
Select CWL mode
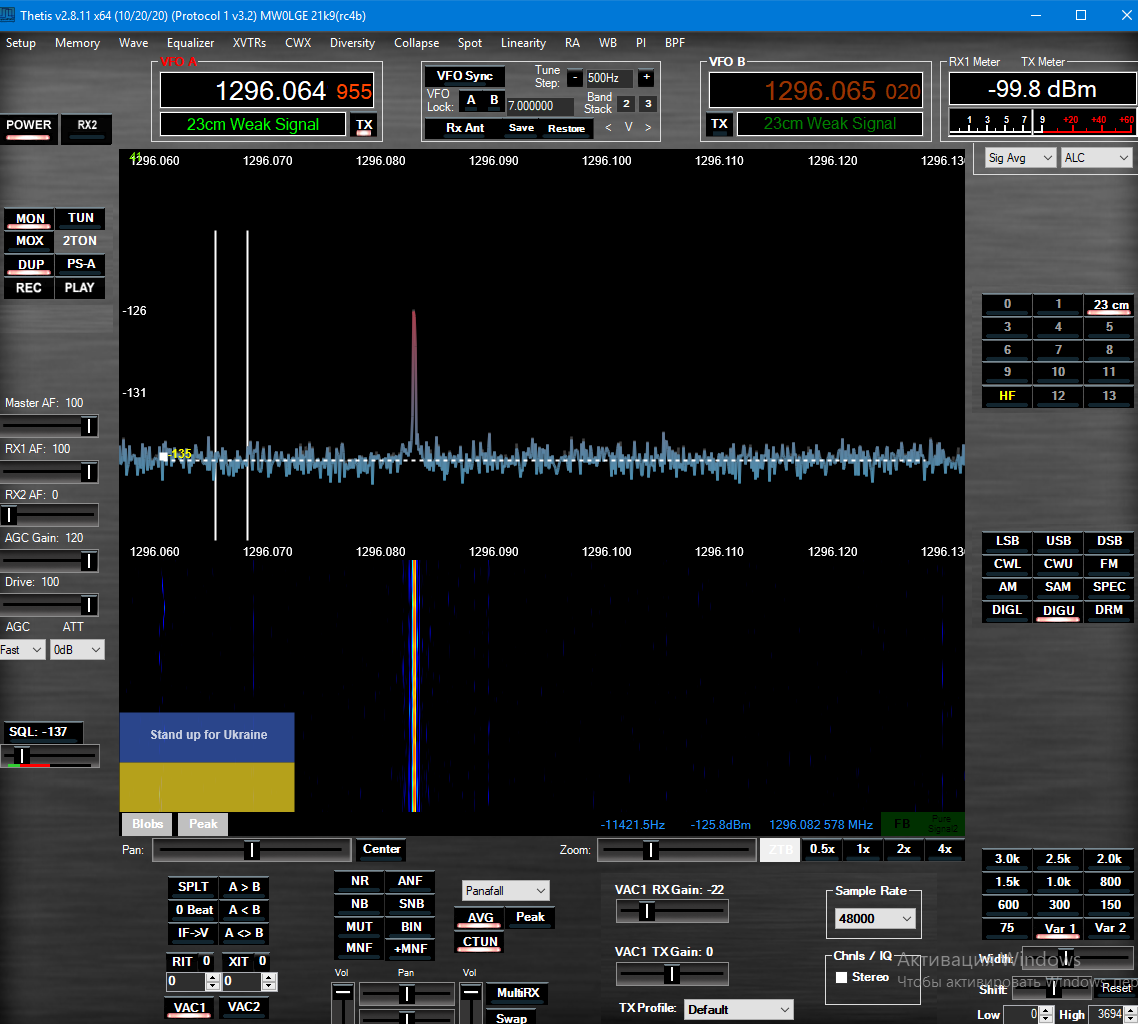pyautogui.click(x=1007, y=564)
